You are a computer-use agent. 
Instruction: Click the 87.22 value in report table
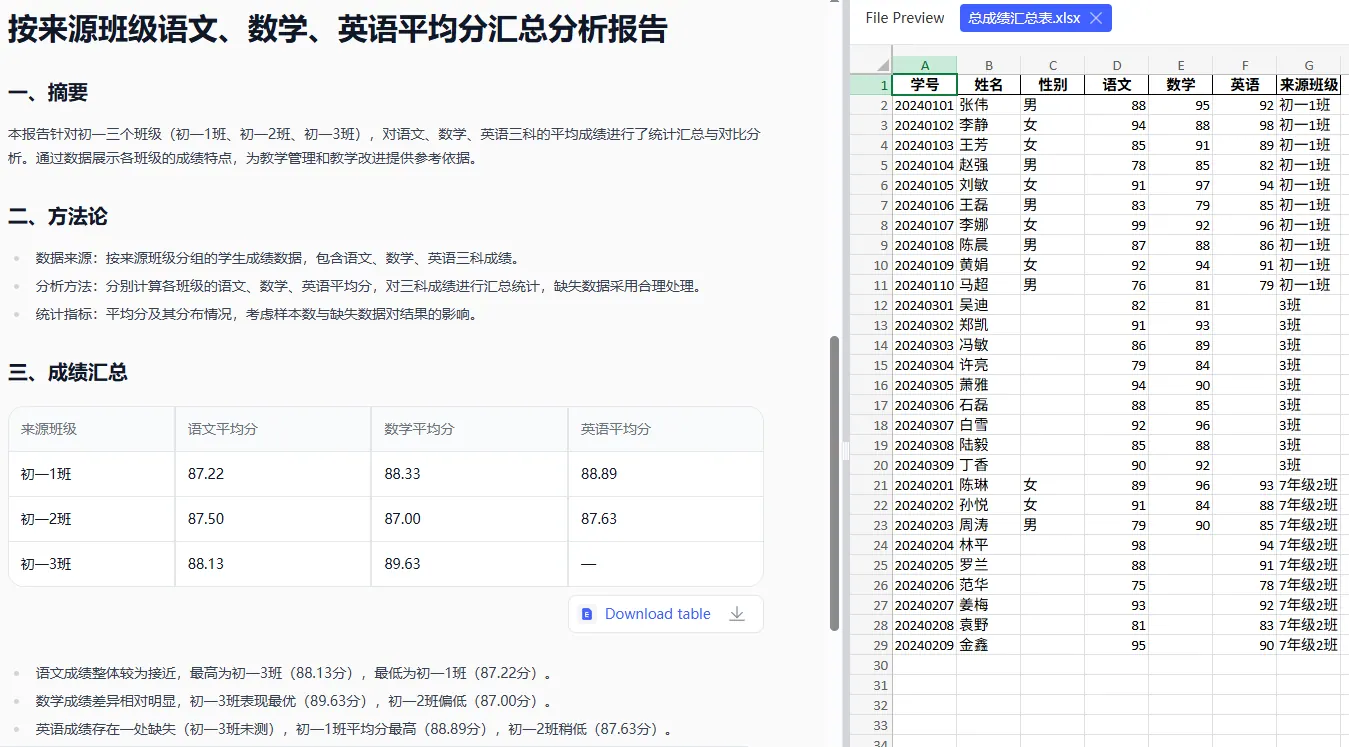206,474
